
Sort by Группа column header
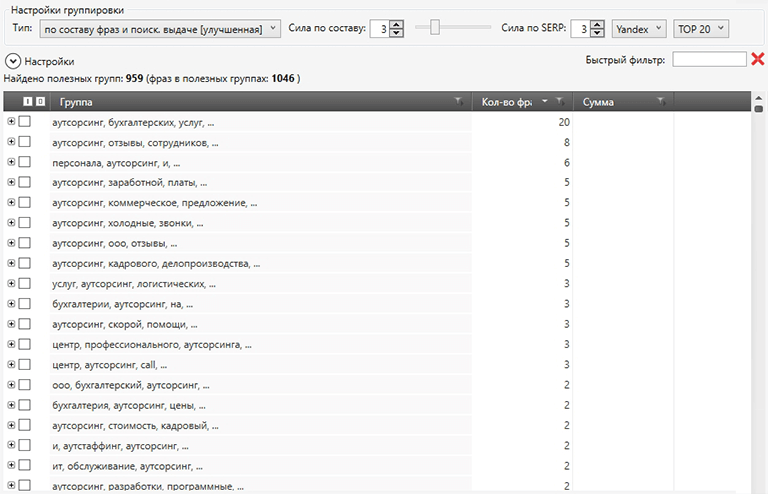click(250, 102)
